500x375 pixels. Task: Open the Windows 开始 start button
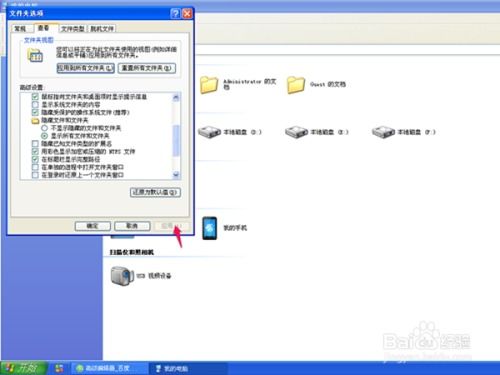tap(22, 368)
